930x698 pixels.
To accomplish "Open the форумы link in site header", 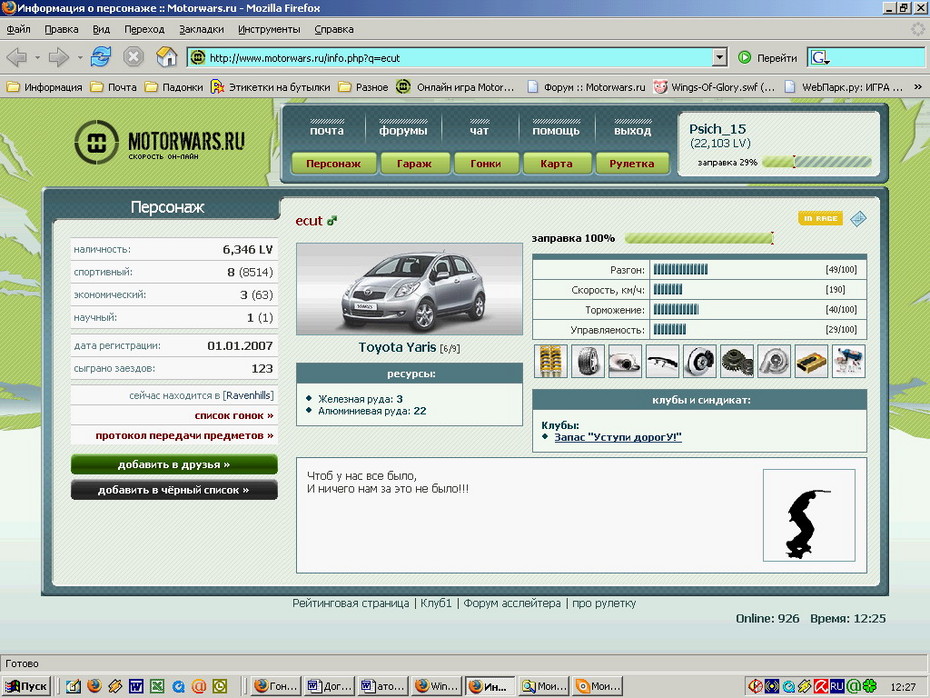I will 403,130.
